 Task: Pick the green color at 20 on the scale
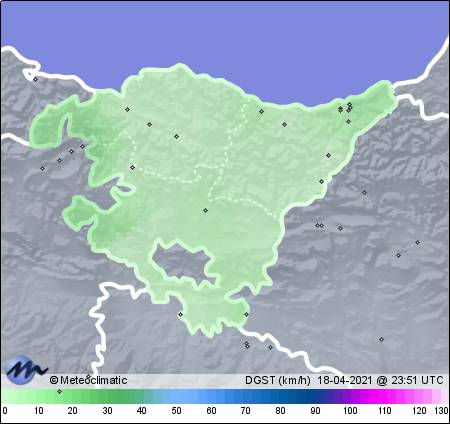[73, 397]
